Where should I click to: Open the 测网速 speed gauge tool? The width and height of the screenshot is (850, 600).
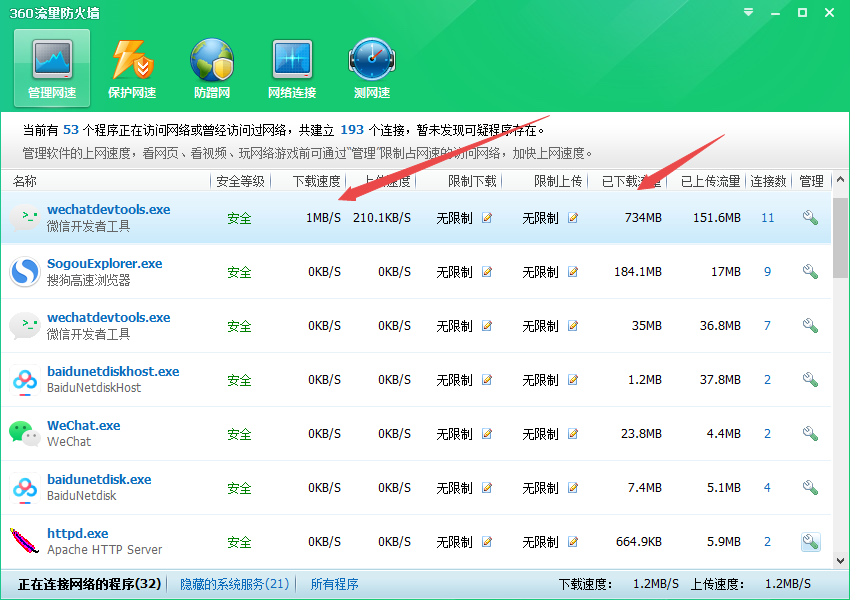(x=372, y=68)
